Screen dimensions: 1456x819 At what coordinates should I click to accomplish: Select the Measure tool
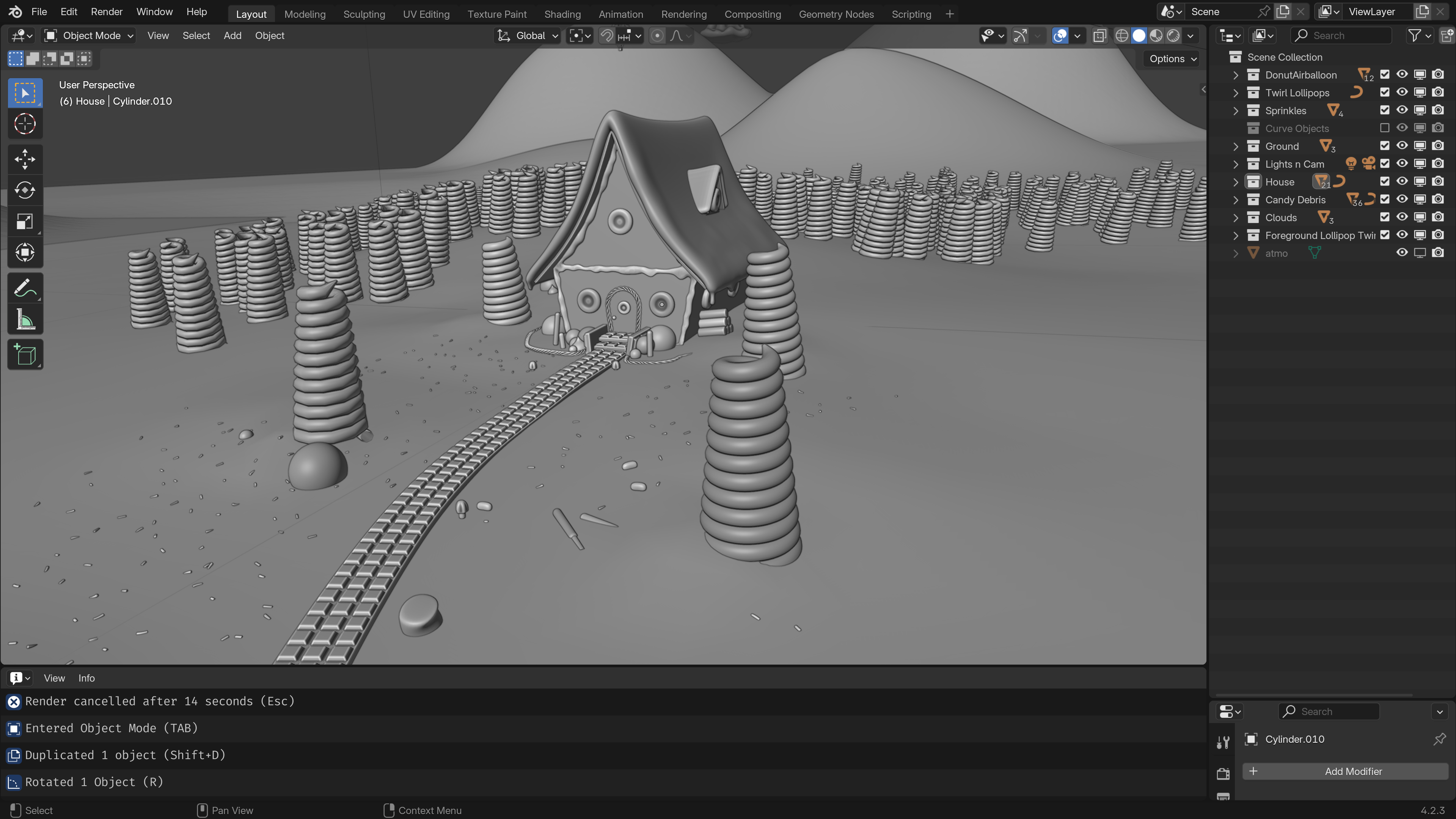pyautogui.click(x=25, y=319)
